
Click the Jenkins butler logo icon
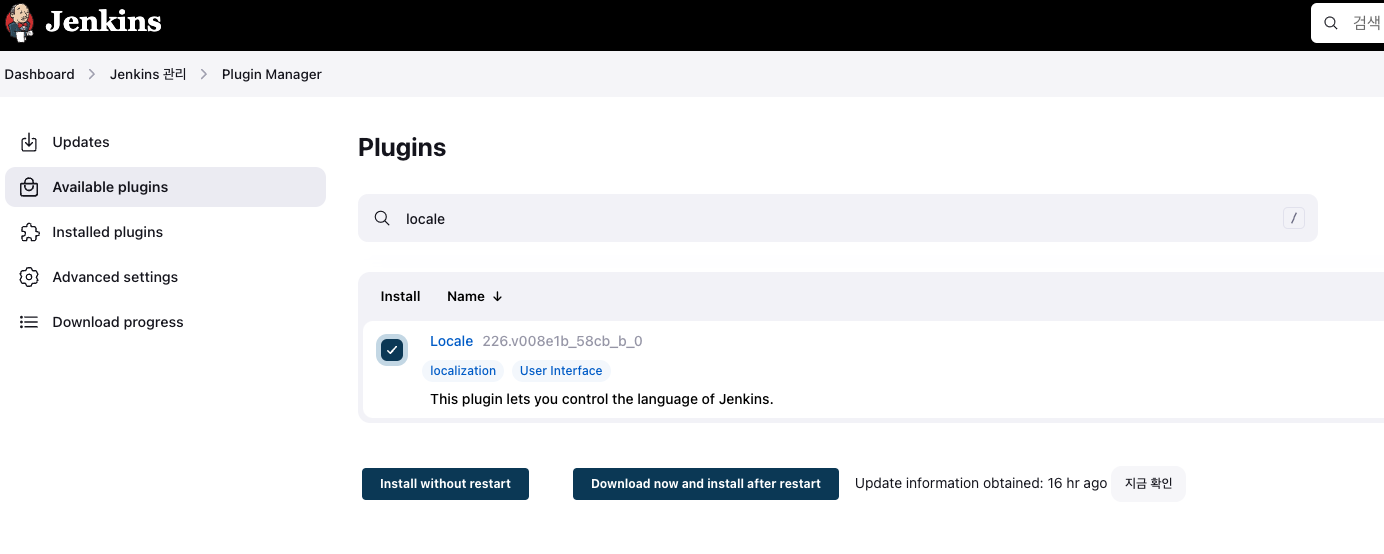(x=19, y=22)
